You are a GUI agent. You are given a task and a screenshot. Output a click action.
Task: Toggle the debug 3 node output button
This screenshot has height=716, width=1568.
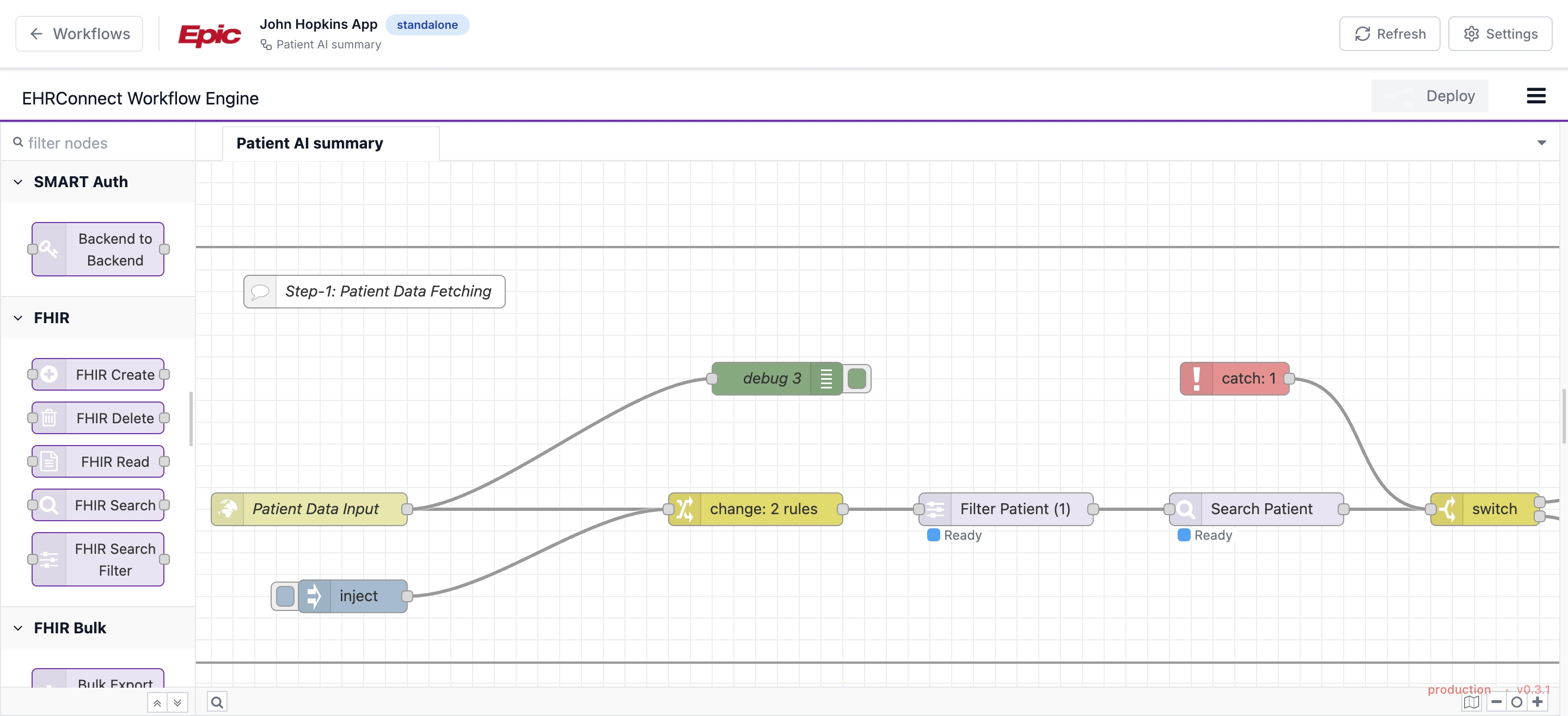(856, 378)
